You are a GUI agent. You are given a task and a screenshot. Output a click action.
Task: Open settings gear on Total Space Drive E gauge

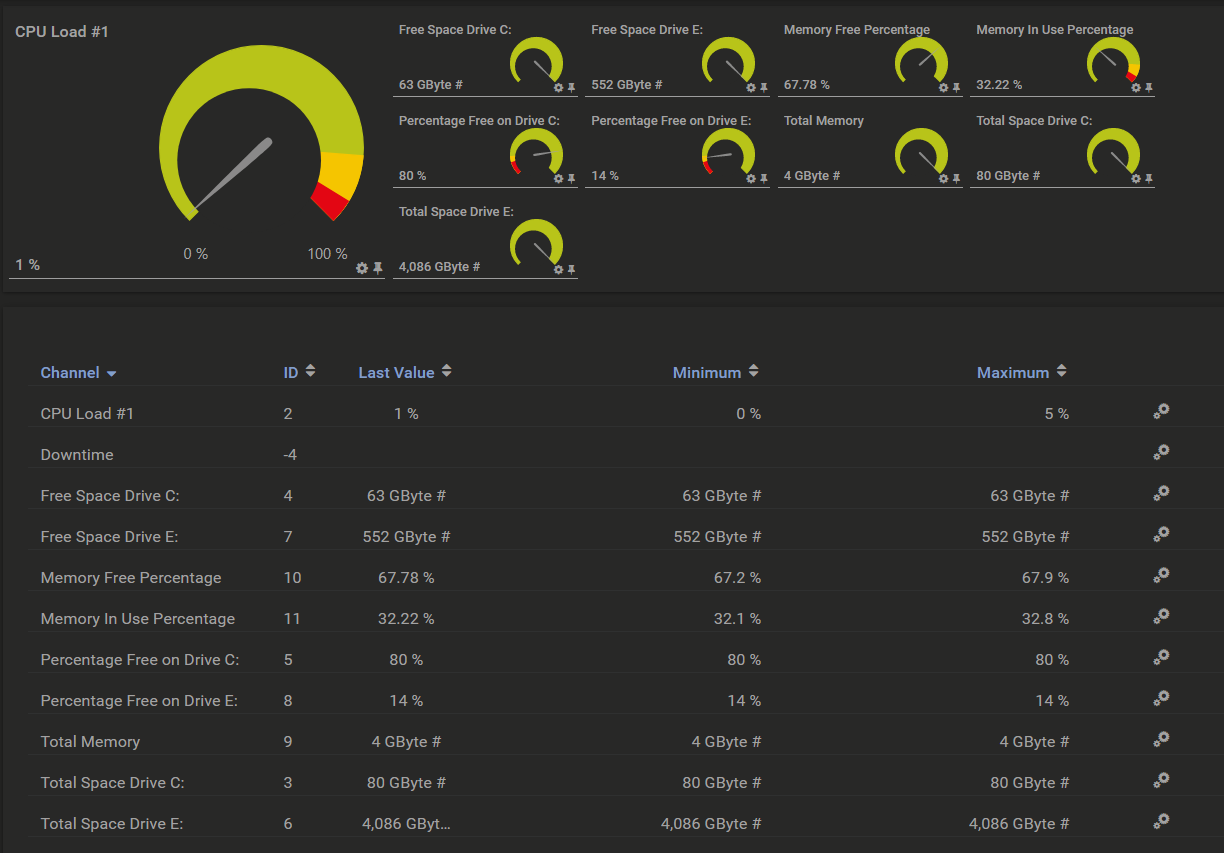(556, 270)
